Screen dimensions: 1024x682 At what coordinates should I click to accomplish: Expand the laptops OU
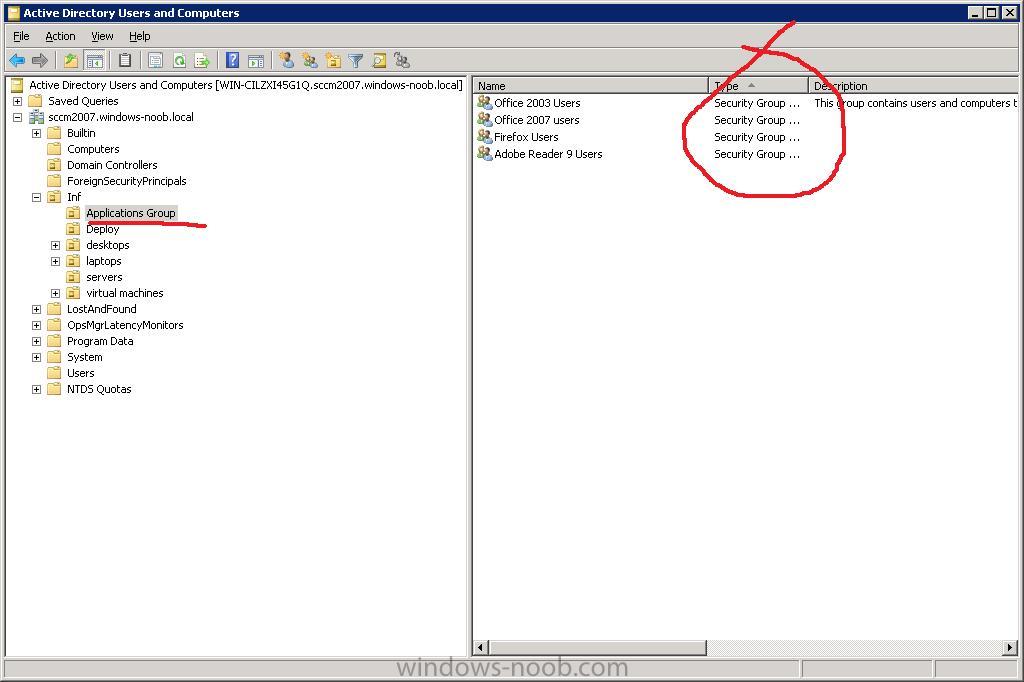pyautogui.click(x=56, y=261)
